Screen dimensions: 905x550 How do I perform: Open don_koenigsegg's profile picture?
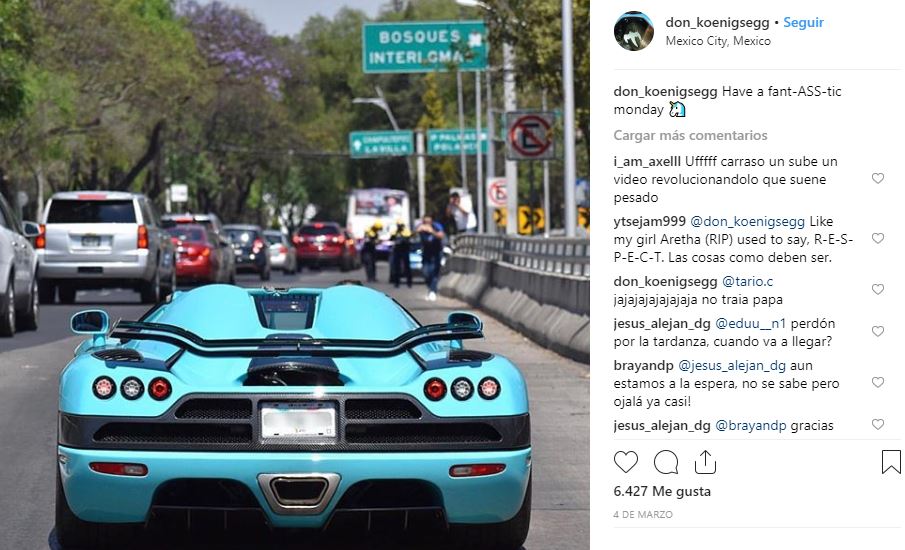point(633,31)
